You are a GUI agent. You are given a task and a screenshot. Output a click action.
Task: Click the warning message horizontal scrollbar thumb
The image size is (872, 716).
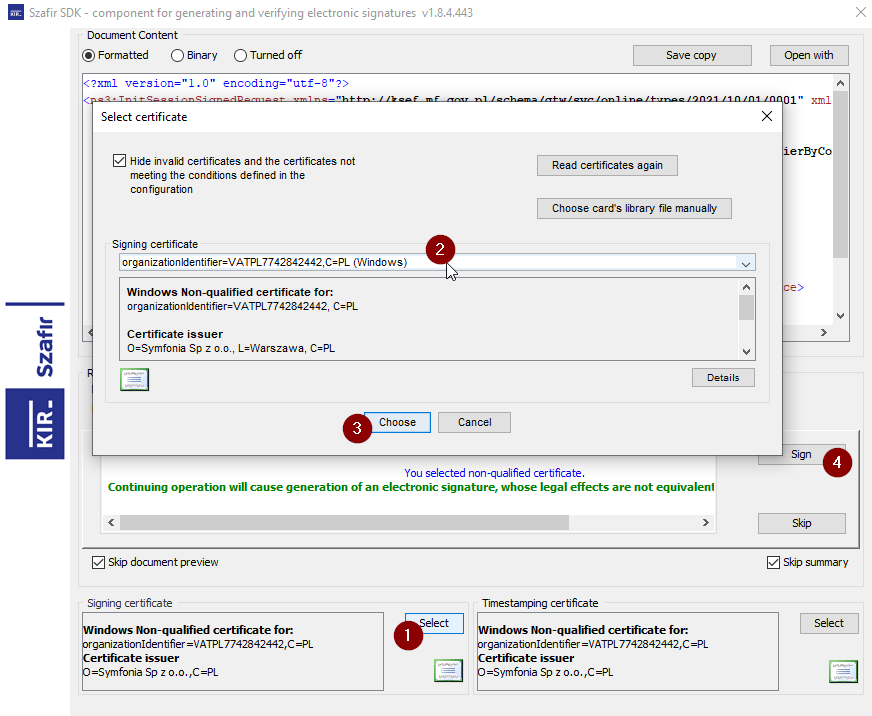[x=344, y=522]
